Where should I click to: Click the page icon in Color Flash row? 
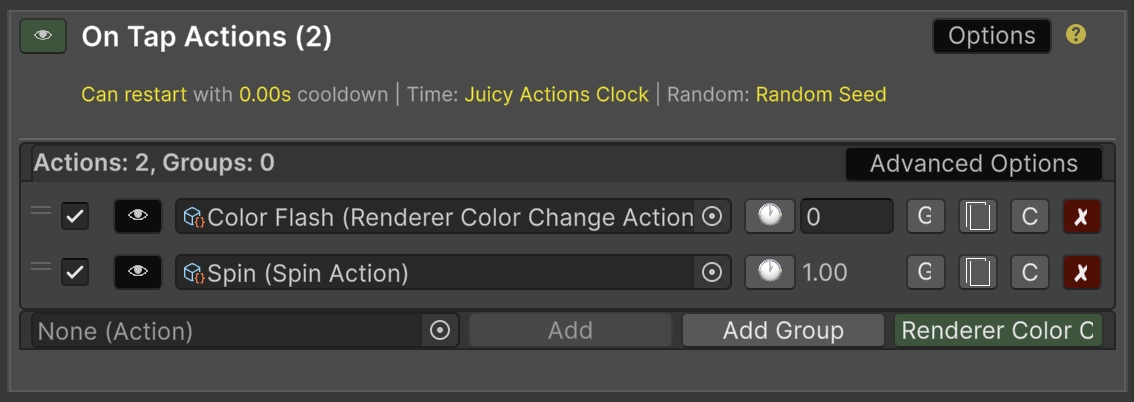tap(978, 216)
